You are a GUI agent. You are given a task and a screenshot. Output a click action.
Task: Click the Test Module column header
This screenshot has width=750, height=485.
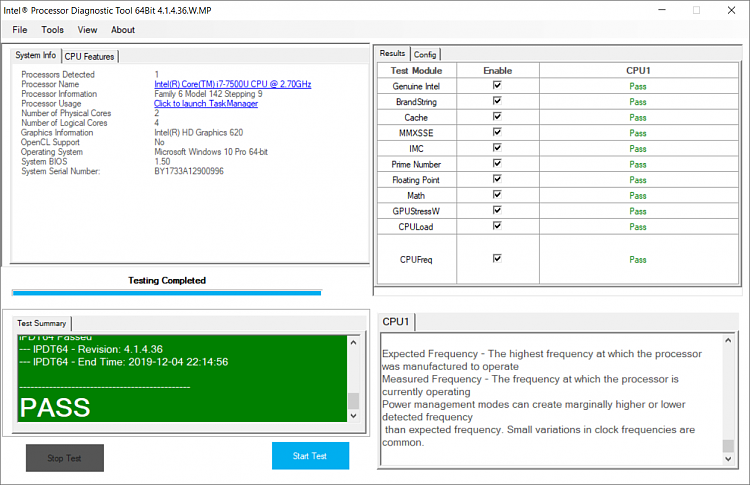[x=417, y=71]
